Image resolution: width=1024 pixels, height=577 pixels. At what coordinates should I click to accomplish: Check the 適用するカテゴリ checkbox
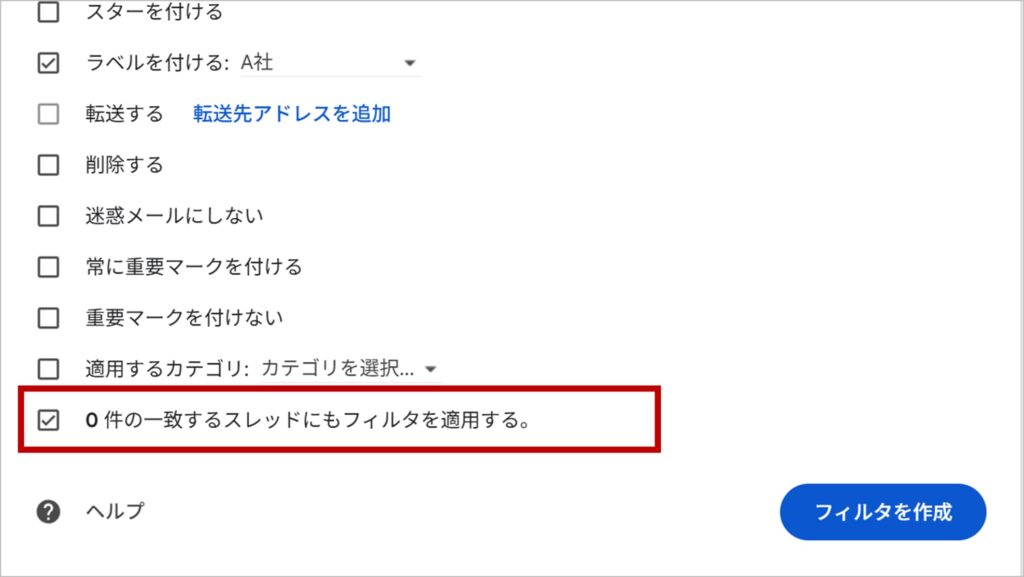click(48, 369)
